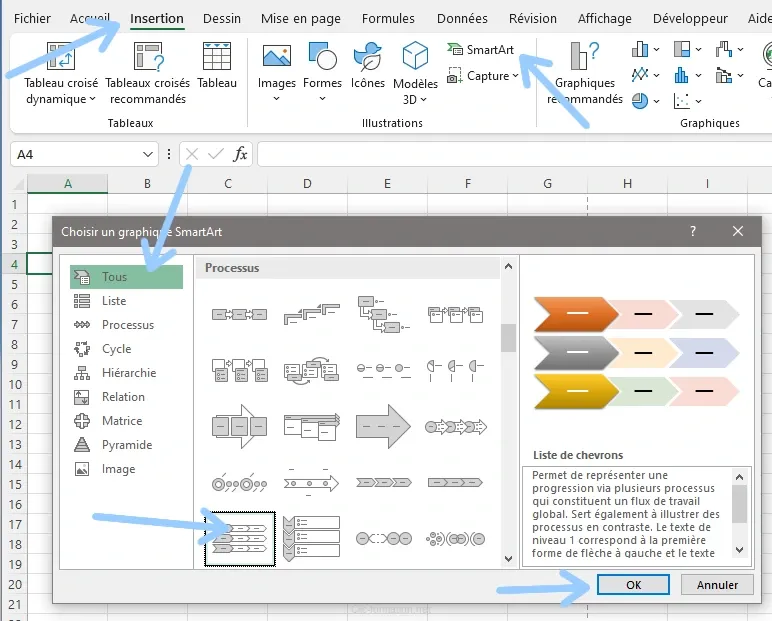Click the SmartArt button in Illustrations
The width and height of the screenshot is (772, 621).
[x=481, y=50]
